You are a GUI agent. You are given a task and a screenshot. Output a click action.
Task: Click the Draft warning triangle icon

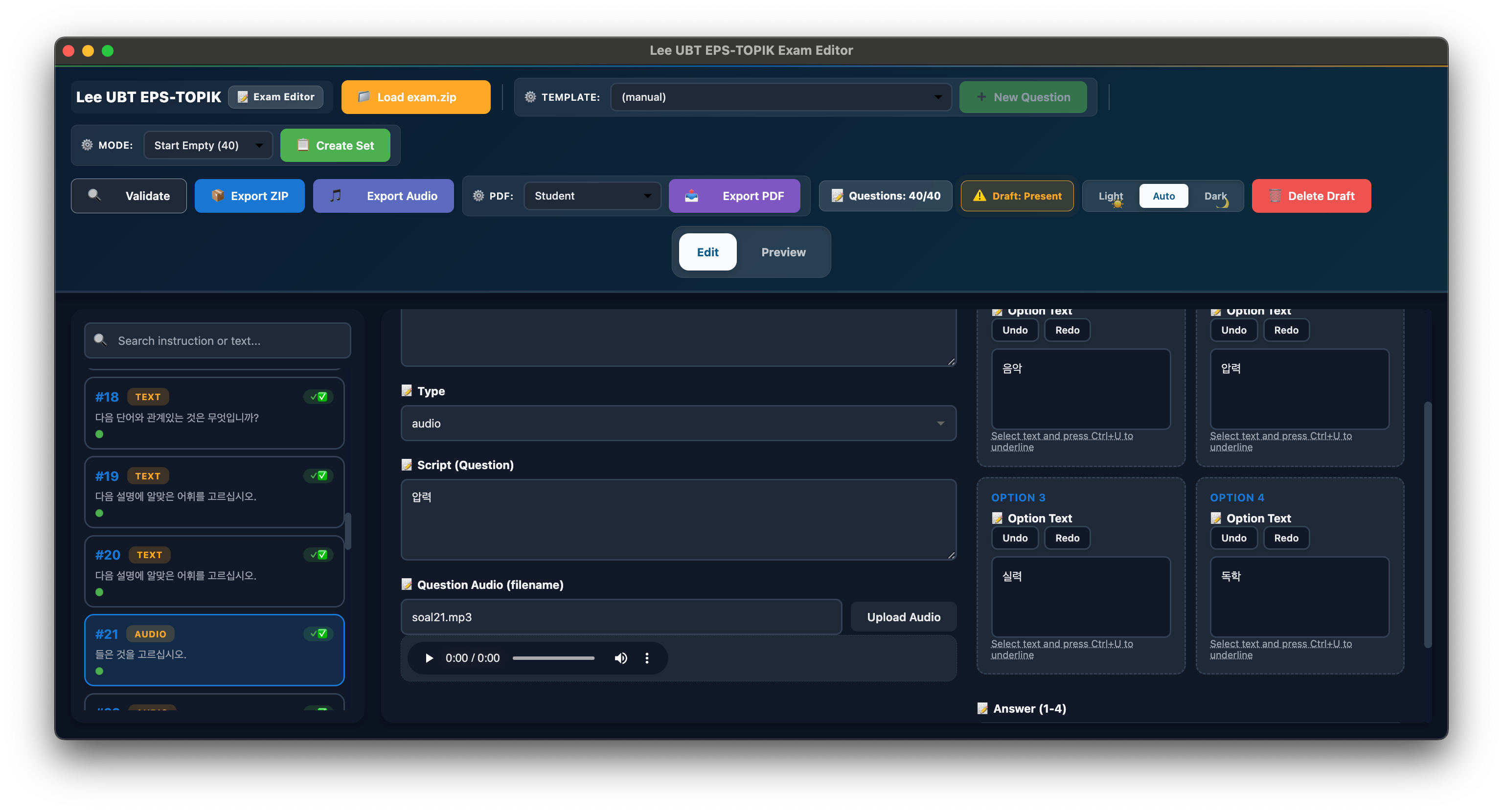tap(979, 195)
